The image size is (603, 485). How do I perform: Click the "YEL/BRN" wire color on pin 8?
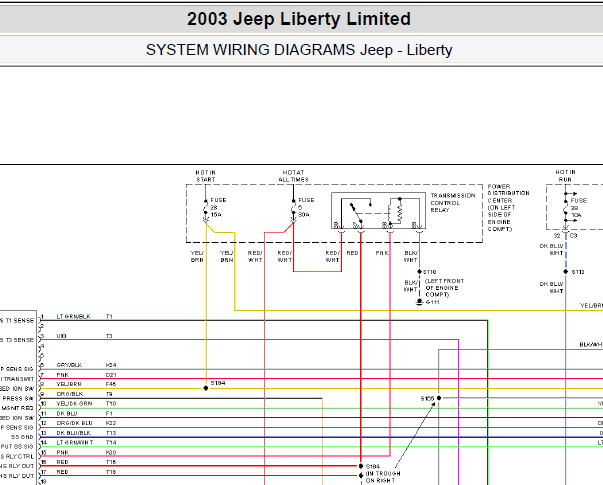[x=69, y=384]
